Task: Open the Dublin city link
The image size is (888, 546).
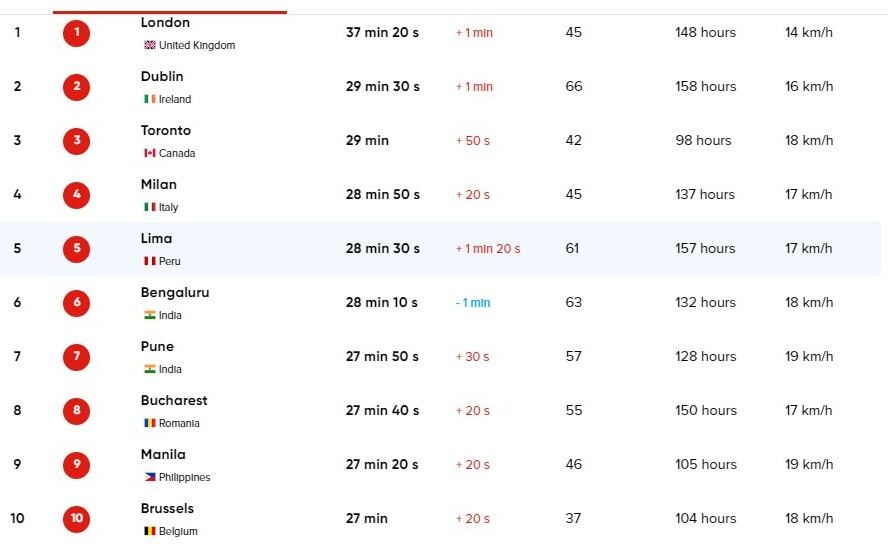Action: [x=162, y=76]
